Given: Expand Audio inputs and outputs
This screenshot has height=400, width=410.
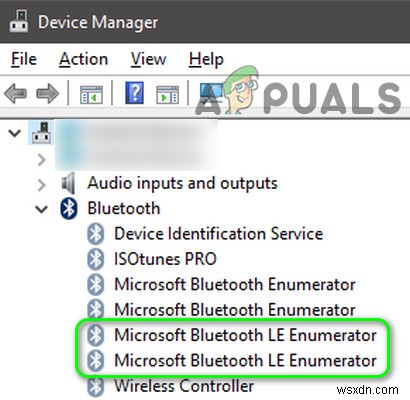Looking at the screenshot, I should click(x=42, y=185).
